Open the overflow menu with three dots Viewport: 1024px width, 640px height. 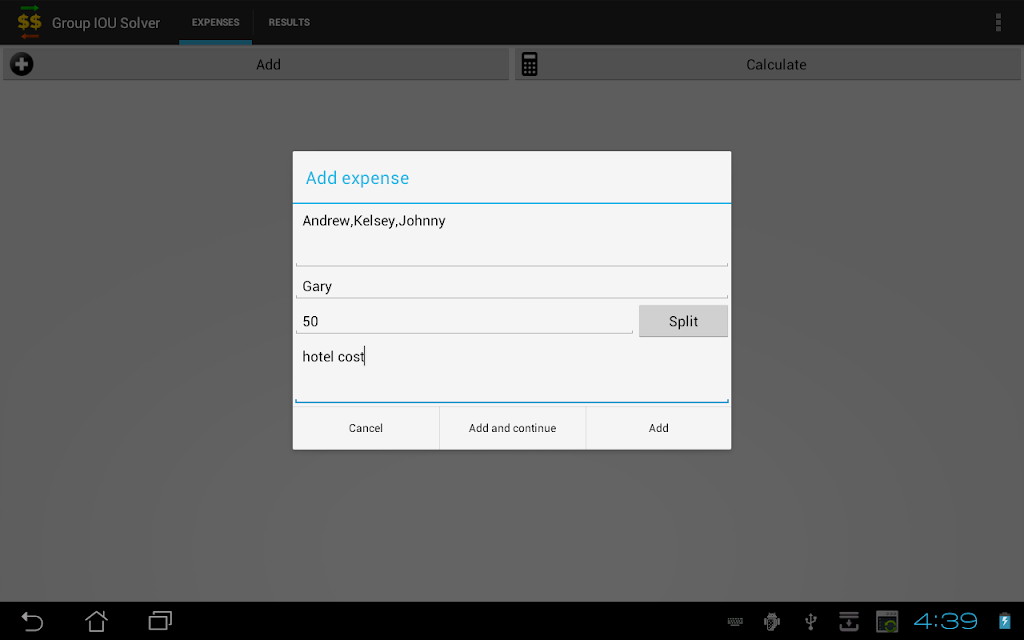click(998, 22)
